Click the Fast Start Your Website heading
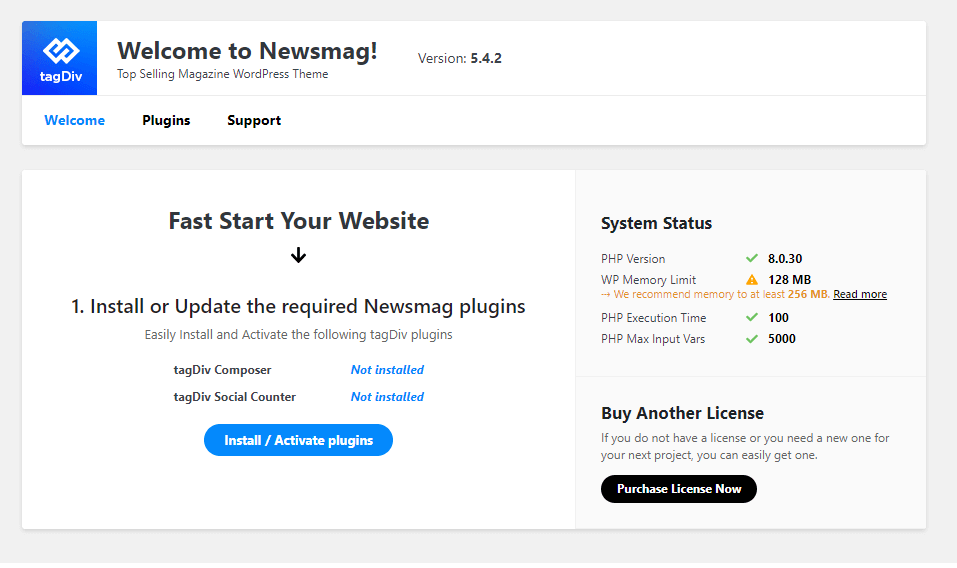957x568 pixels. click(x=298, y=221)
